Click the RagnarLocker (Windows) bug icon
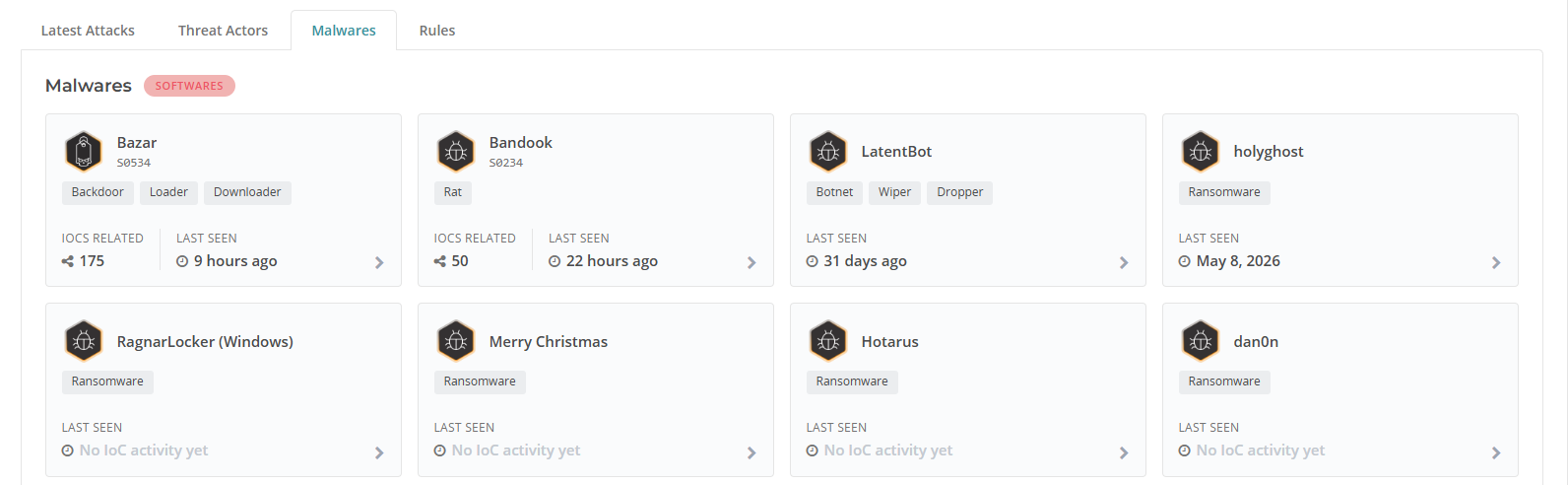Image resolution: width=1568 pixels, height=485 pixels. (x=84, y=341)
